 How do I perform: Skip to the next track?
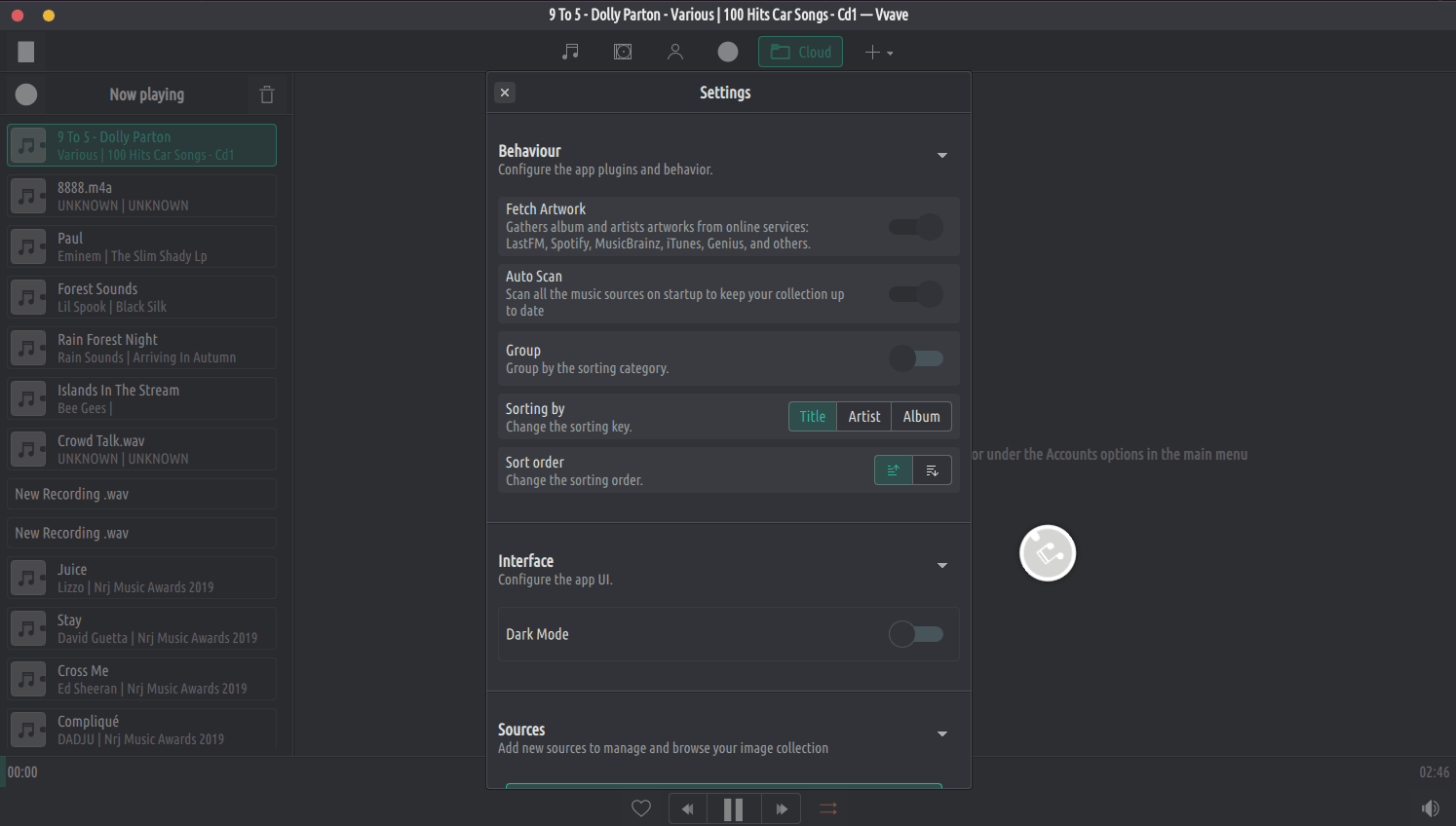(781, 808)
